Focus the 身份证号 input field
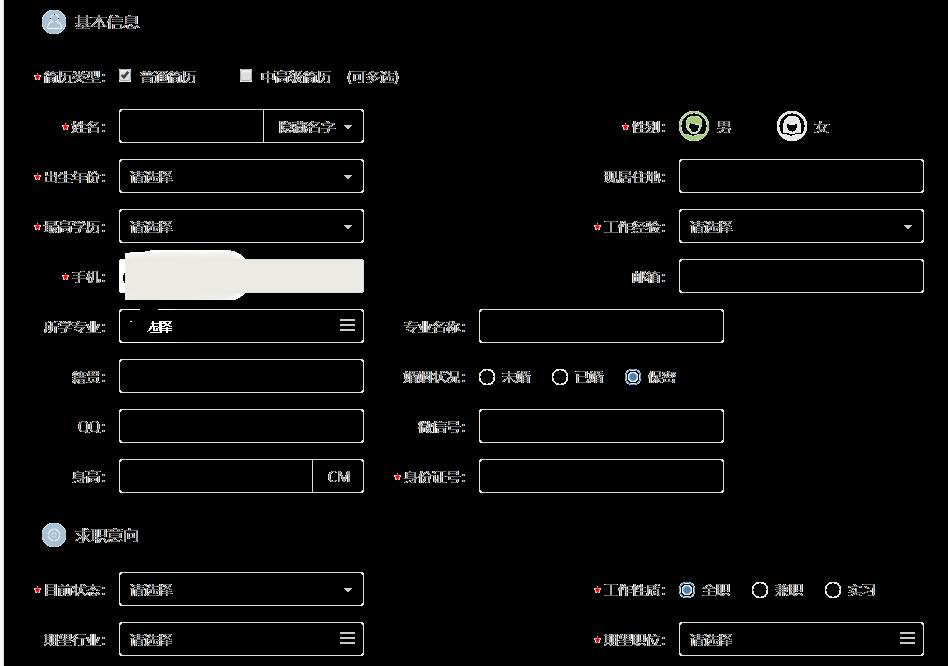The height and width of the screenshot is (666, 948). pyautogui.click(x=600, y=477)
